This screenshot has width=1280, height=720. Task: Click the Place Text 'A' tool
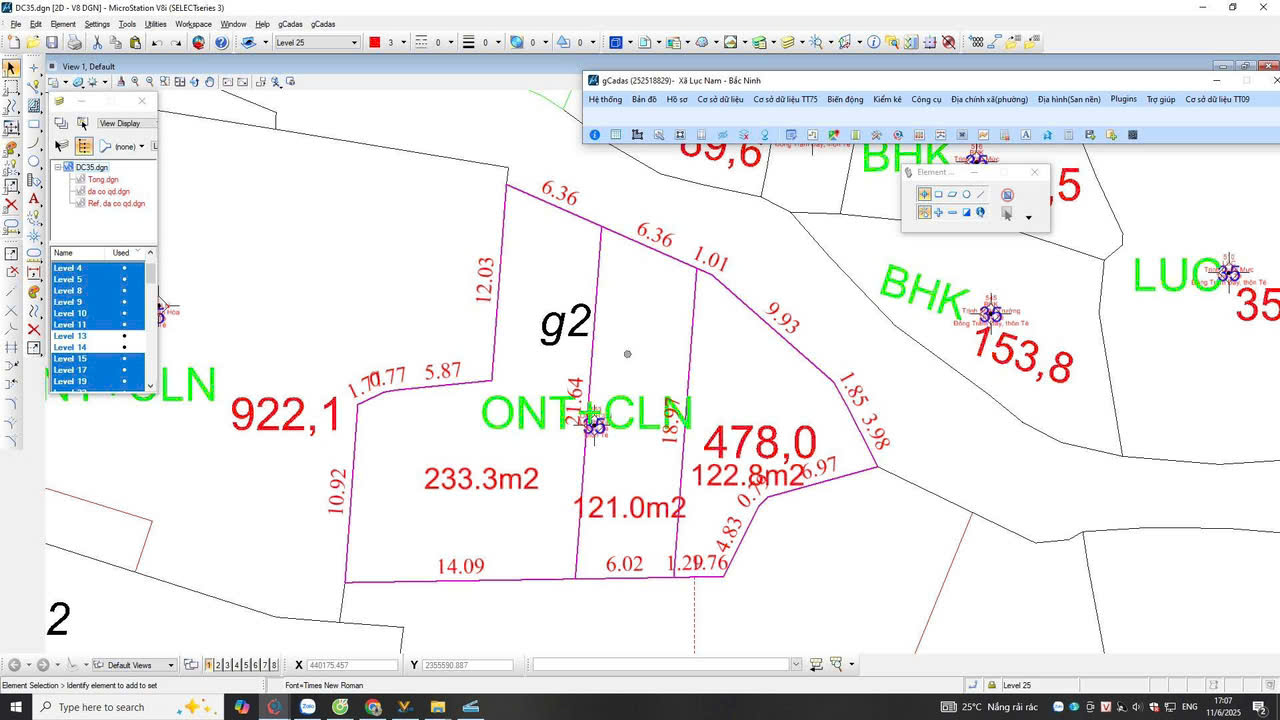pyautogui.click(x=34, y=199)
